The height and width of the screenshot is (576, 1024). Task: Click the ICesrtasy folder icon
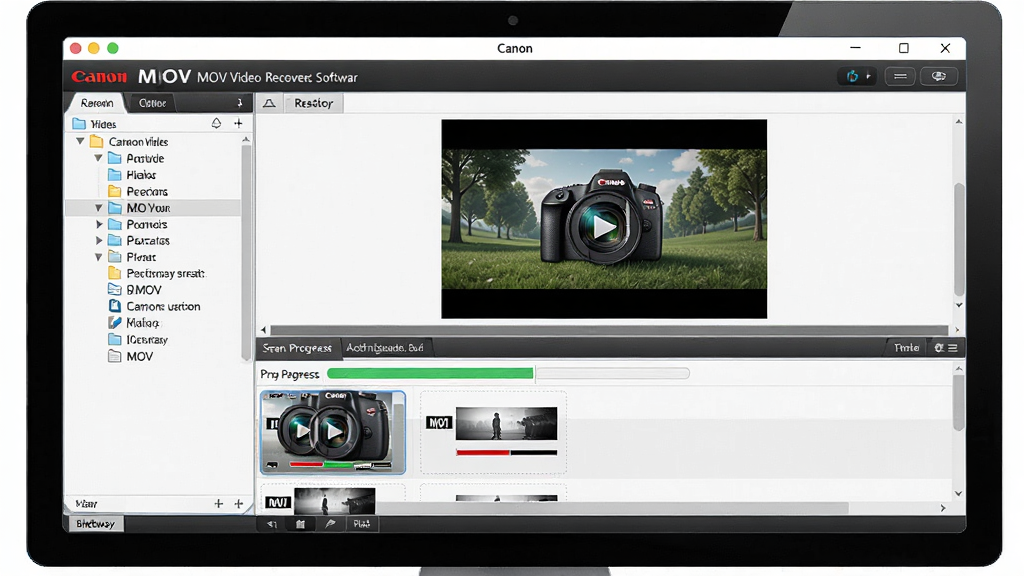[x=115, y=339]
